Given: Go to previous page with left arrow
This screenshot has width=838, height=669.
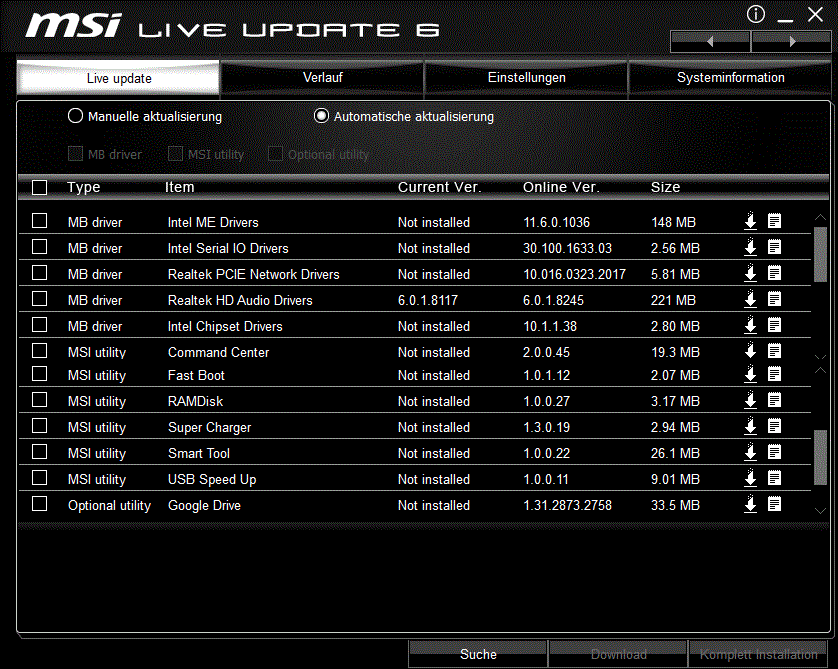Looking at the screenshot, I should tap(710, 42).
